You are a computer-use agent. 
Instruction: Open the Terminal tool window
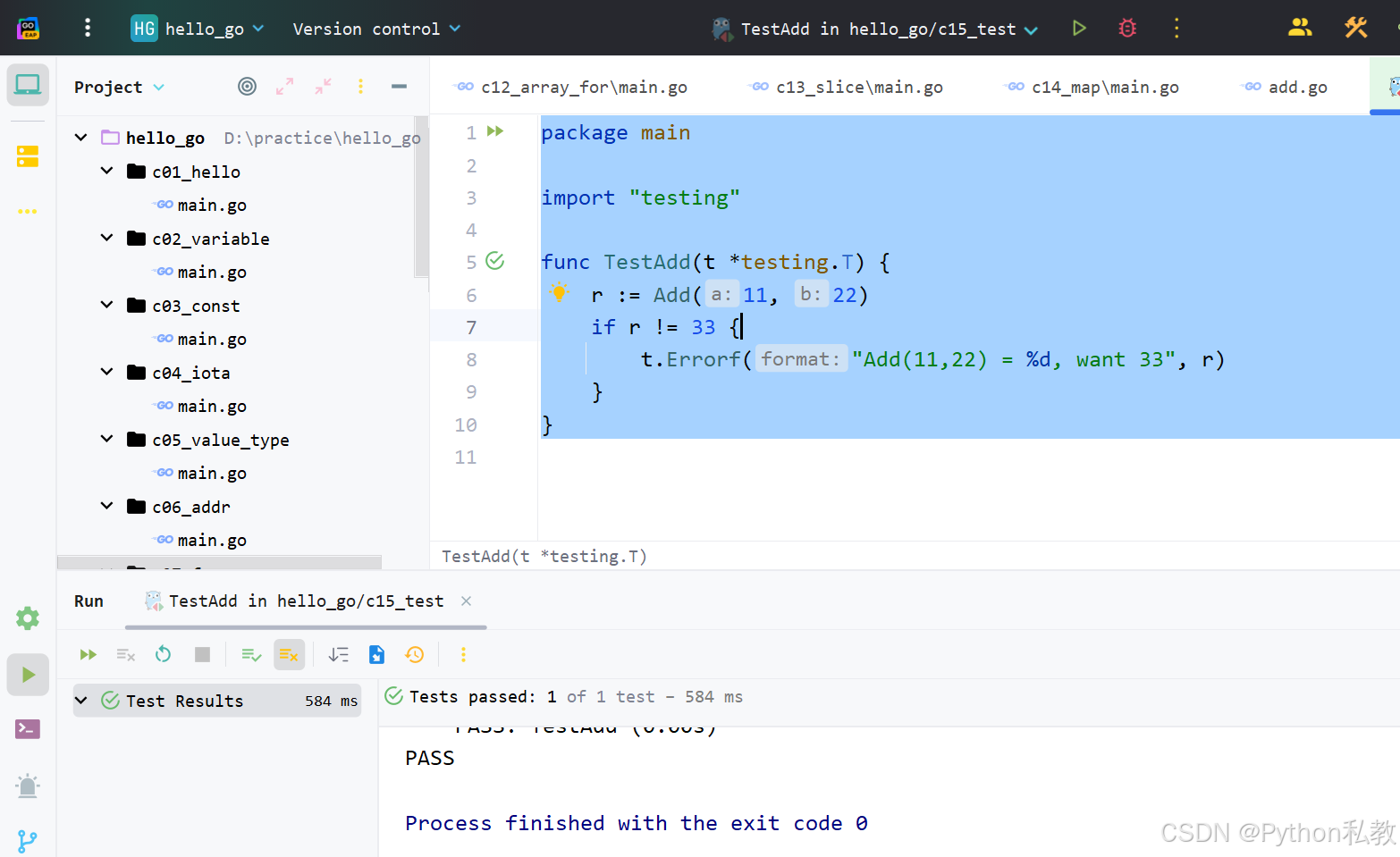coord(28,729)
